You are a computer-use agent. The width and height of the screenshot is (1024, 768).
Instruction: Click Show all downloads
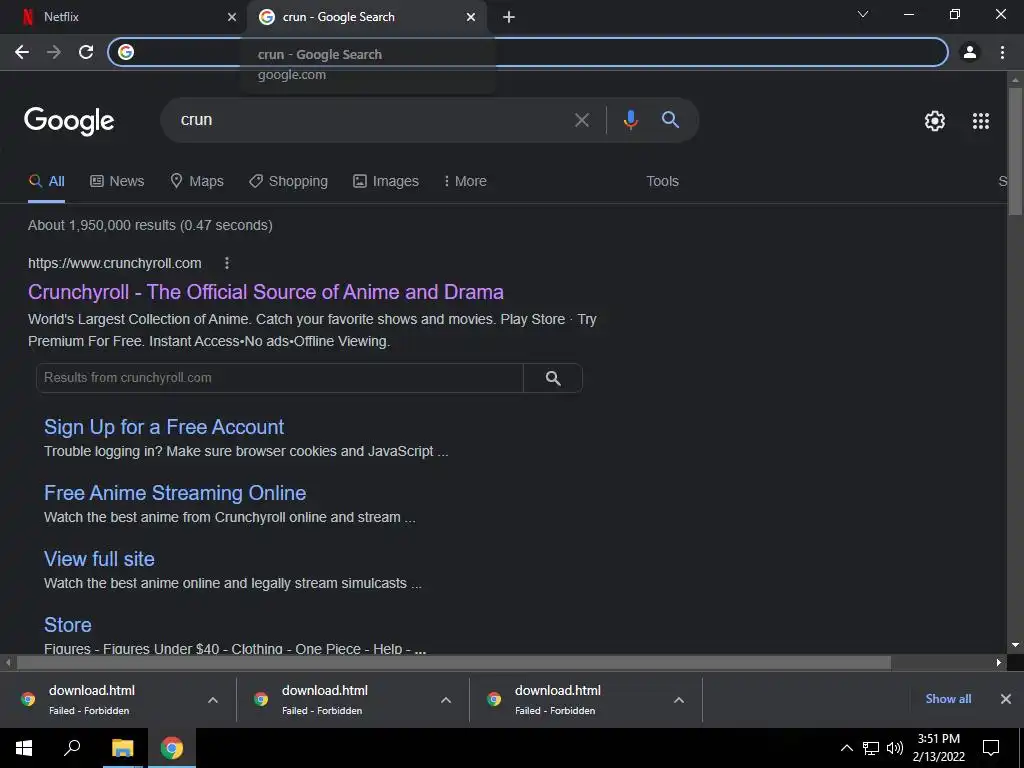pyautogui.click(x=948, y=699)
